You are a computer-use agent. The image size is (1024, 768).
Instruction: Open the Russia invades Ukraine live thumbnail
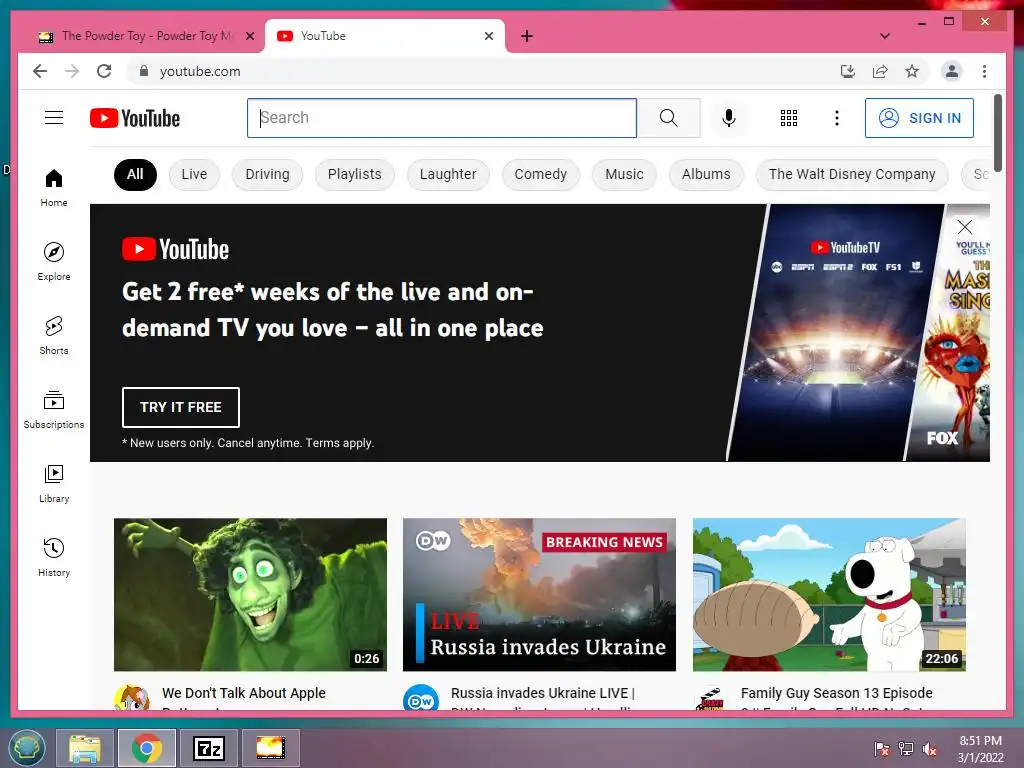coord(539,594)
